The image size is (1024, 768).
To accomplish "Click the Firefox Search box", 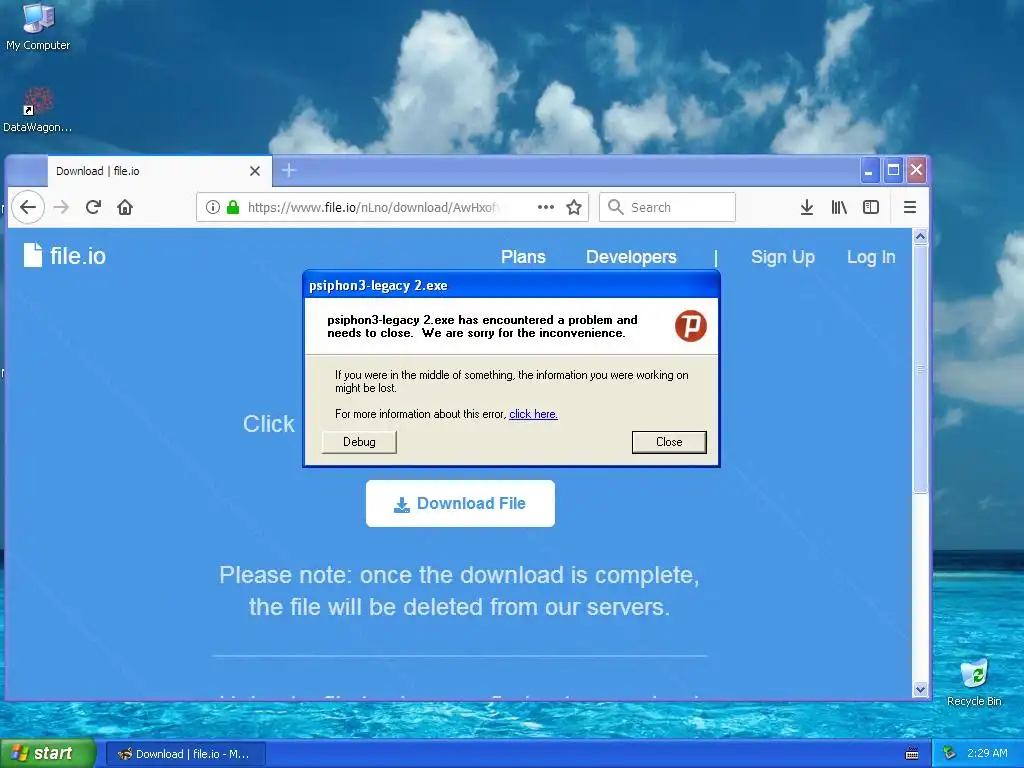I will [x=667, y=207].
